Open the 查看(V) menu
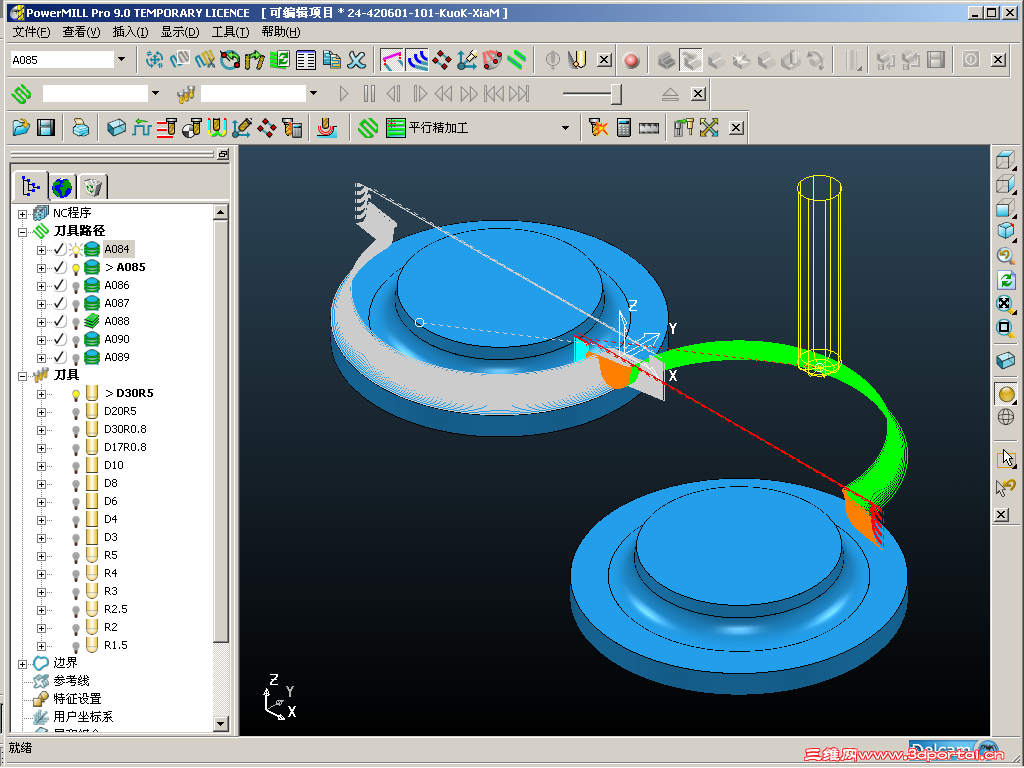Viewport: 1024px width, 768px height. click(x=81, y=32)
